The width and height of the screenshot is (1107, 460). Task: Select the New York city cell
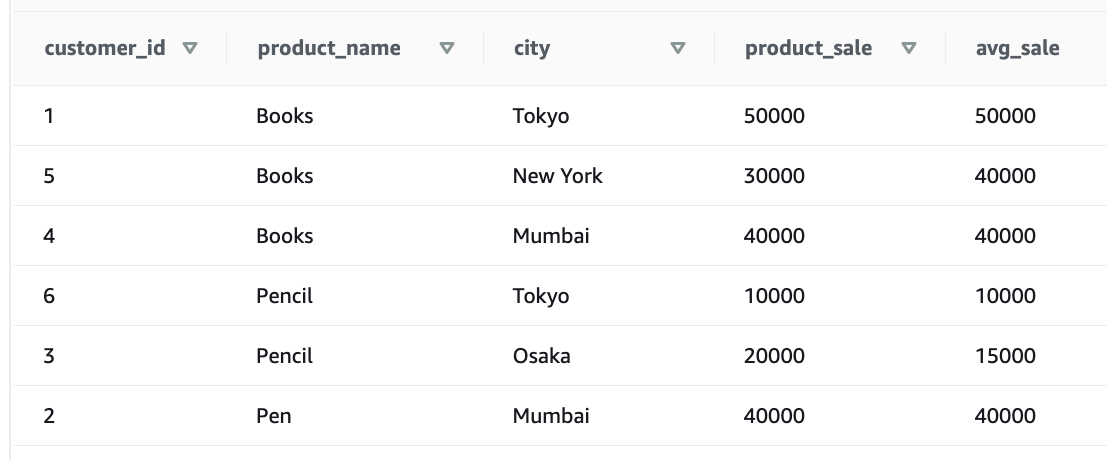(558, 176)
